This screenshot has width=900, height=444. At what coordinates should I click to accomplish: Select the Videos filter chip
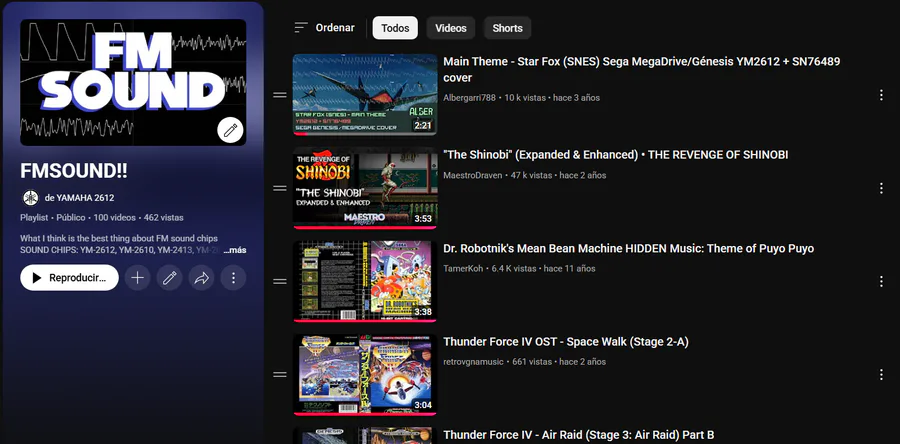(451, 28)
